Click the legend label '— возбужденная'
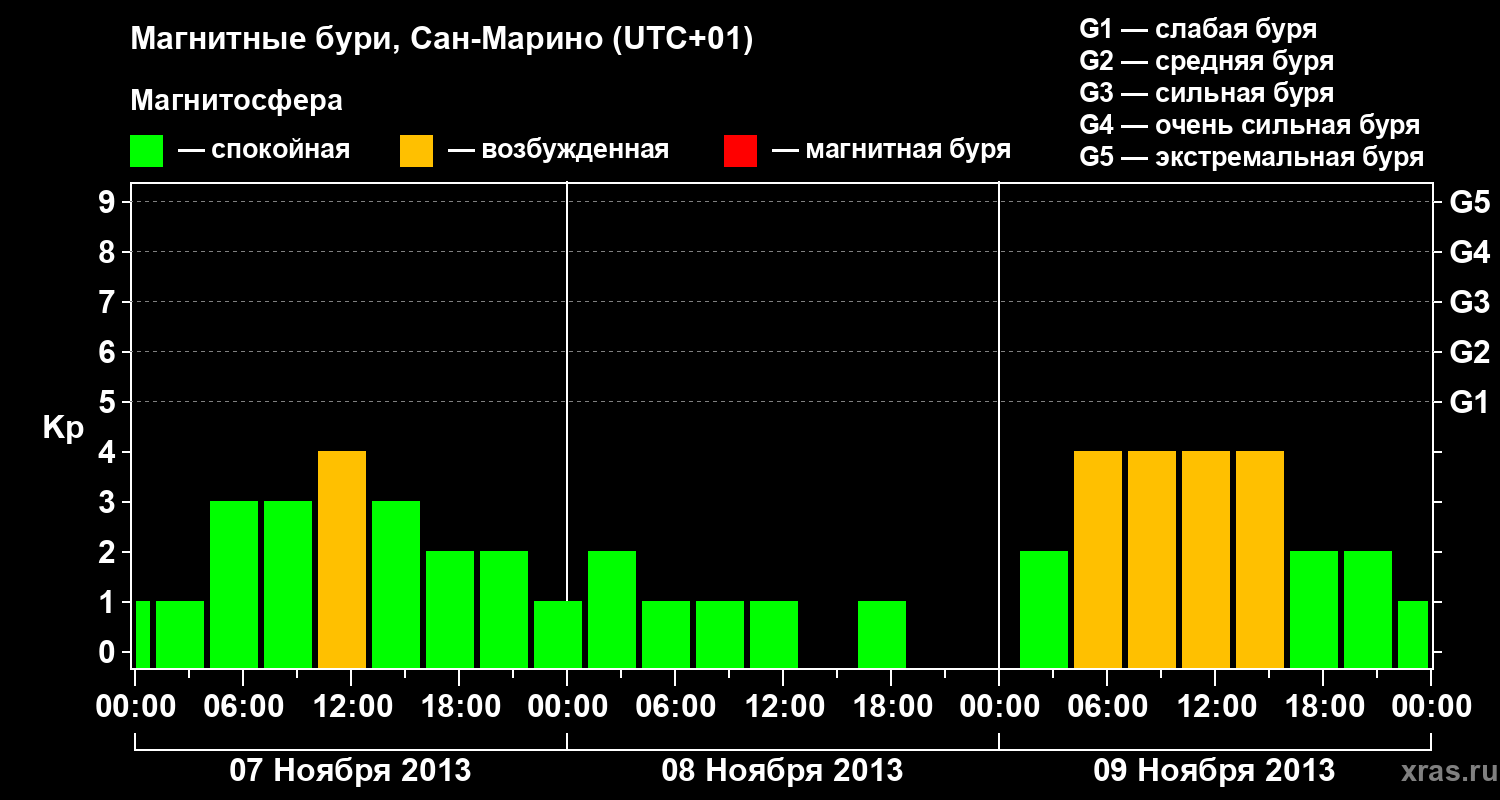 click(x=558, y=151)
